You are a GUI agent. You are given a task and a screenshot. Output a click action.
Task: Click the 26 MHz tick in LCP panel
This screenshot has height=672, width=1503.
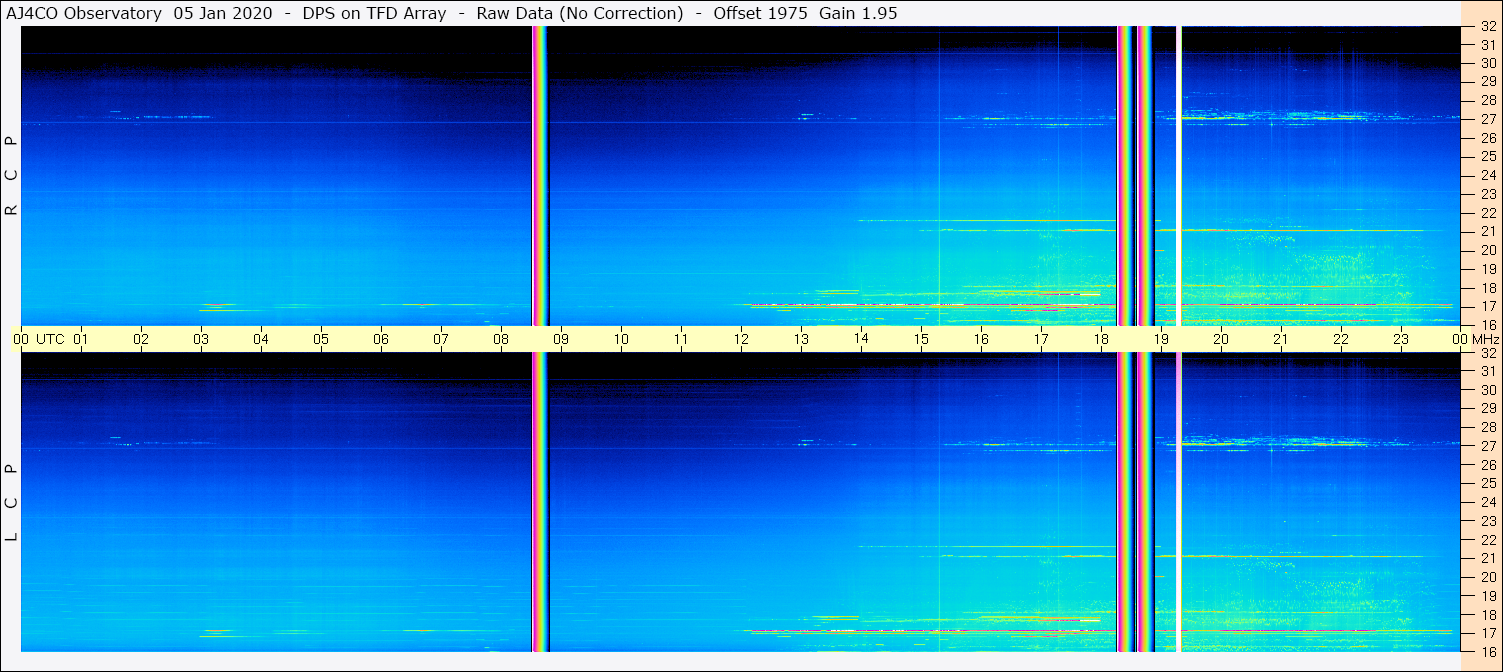coord(1488,465)
